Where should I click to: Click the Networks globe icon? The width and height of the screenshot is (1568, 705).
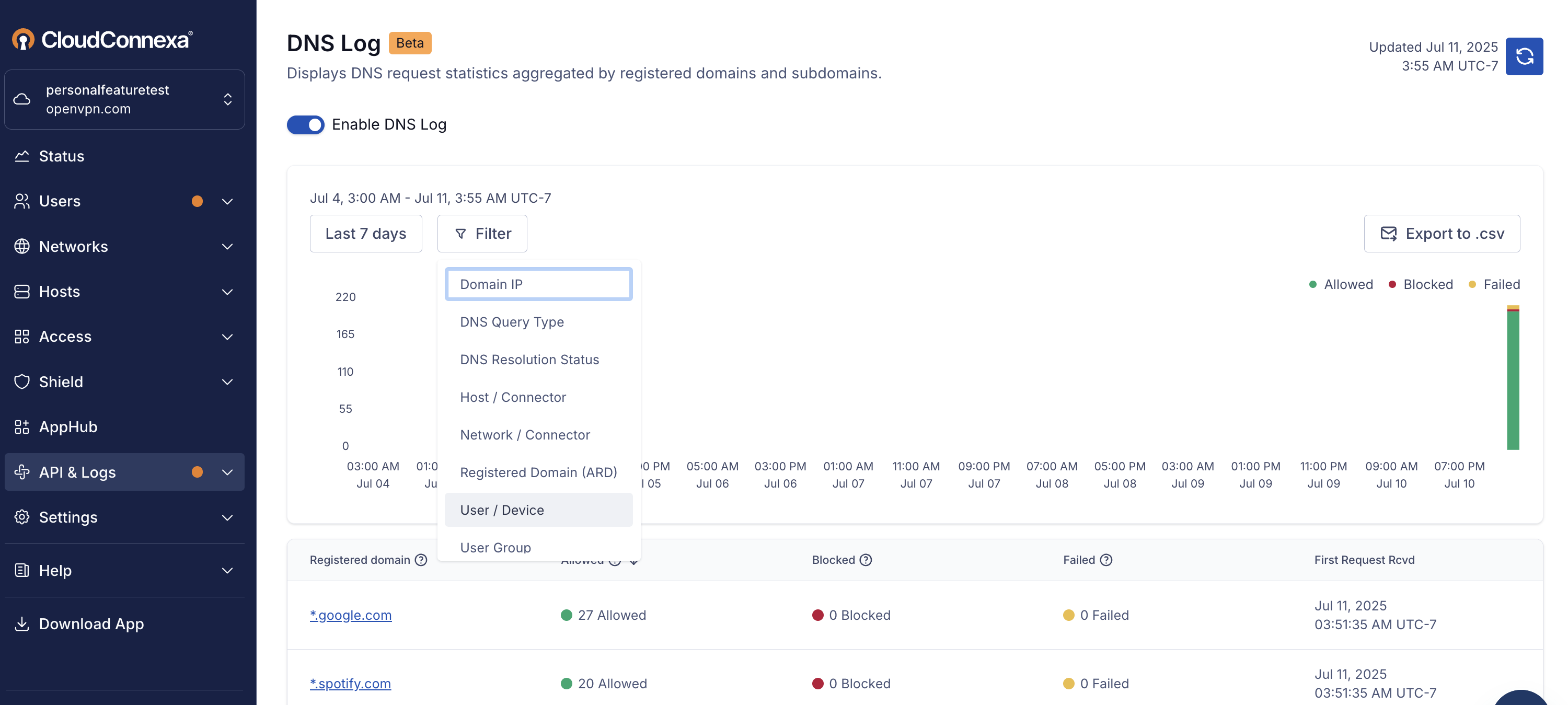22,246
